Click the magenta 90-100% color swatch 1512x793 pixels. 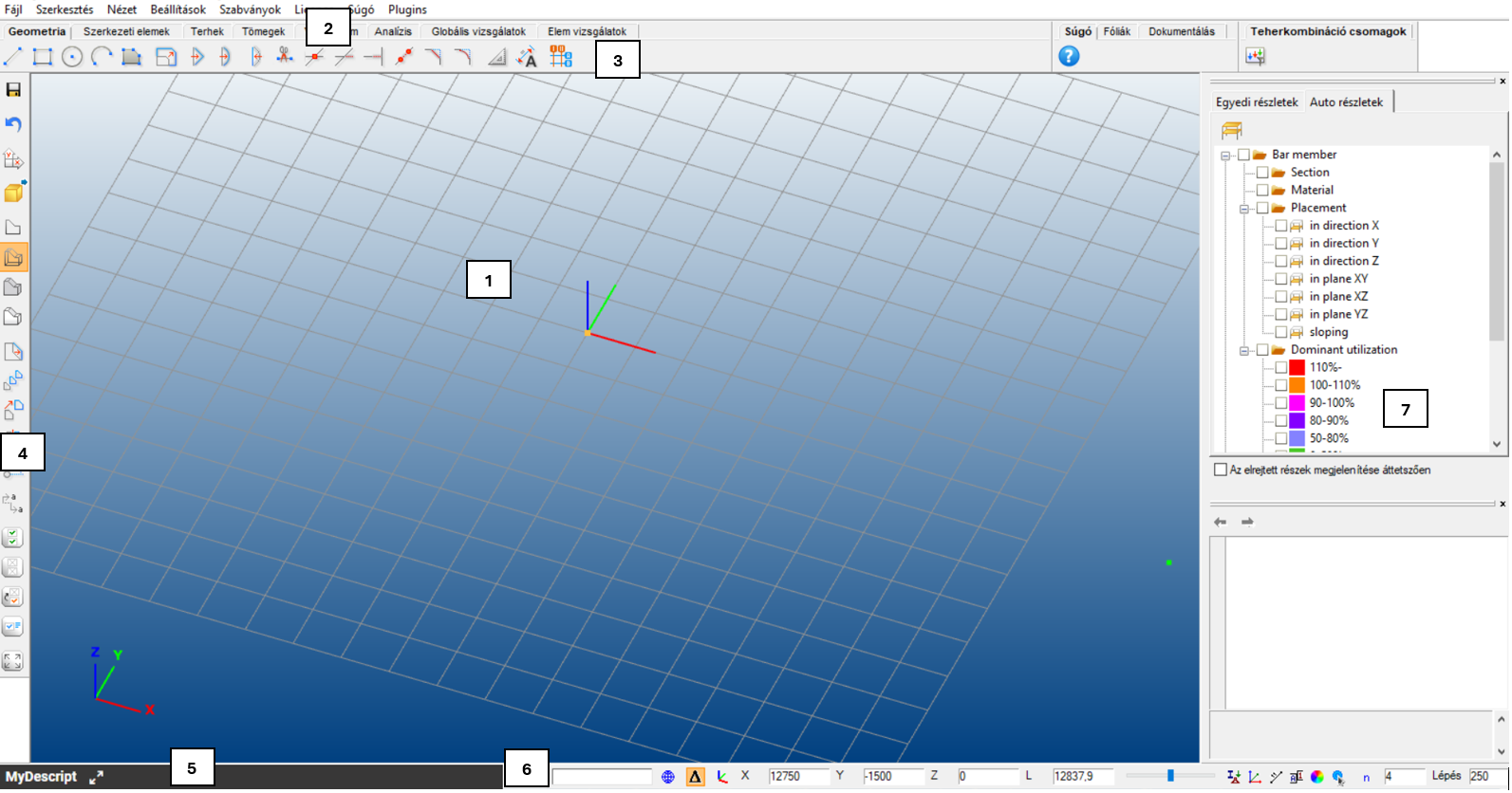[x=1297, y=403]
